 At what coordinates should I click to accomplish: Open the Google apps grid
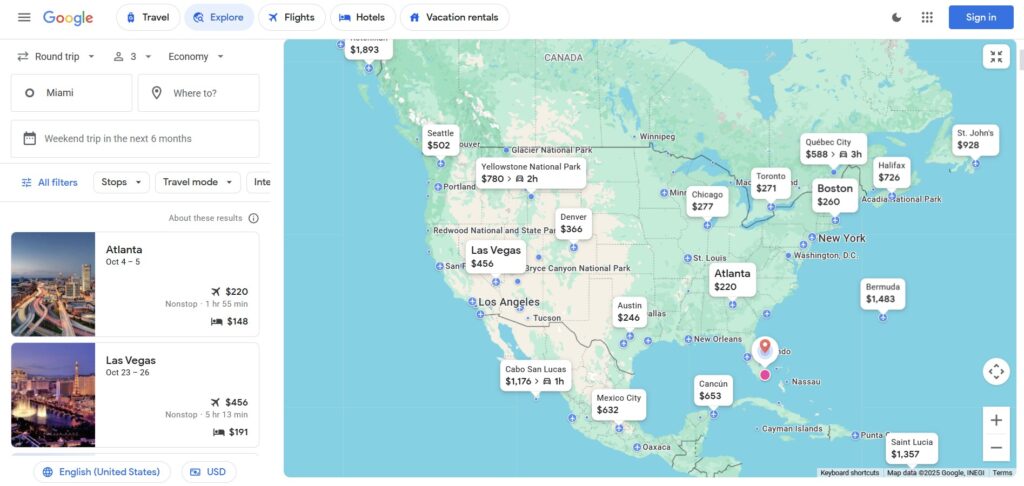click(927, 18)
